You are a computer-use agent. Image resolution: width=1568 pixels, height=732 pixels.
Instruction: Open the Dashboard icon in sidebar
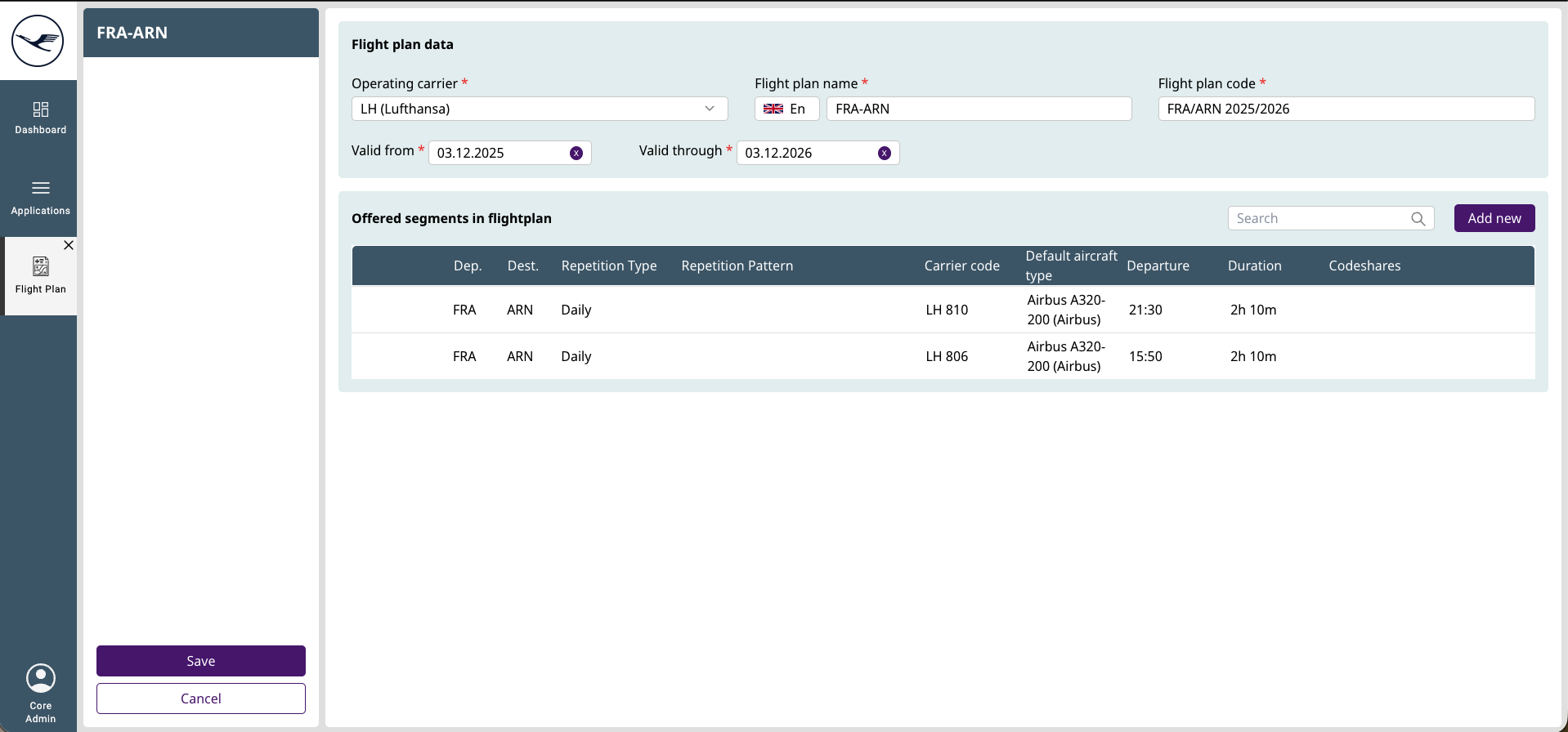point(40,109)
